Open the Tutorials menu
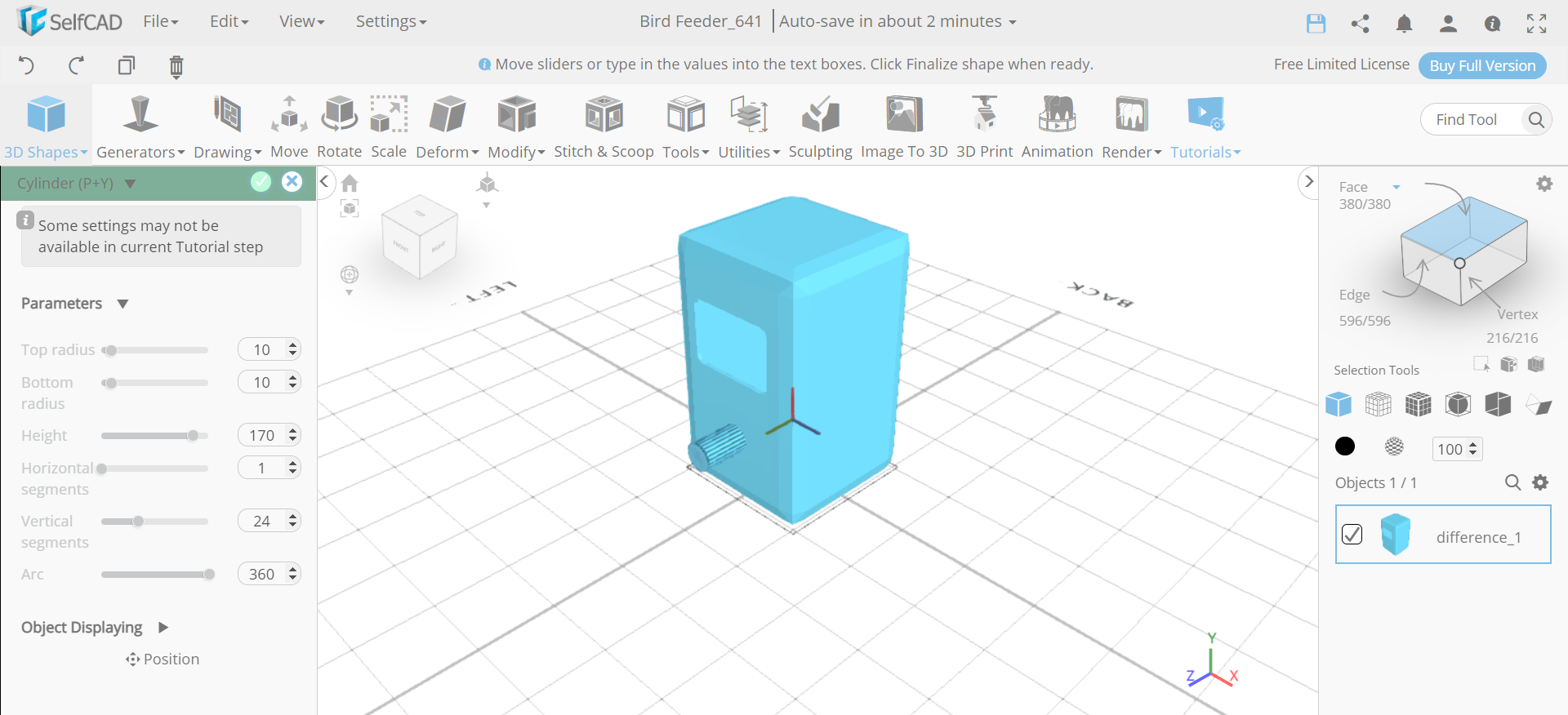 click(1205, 127)
